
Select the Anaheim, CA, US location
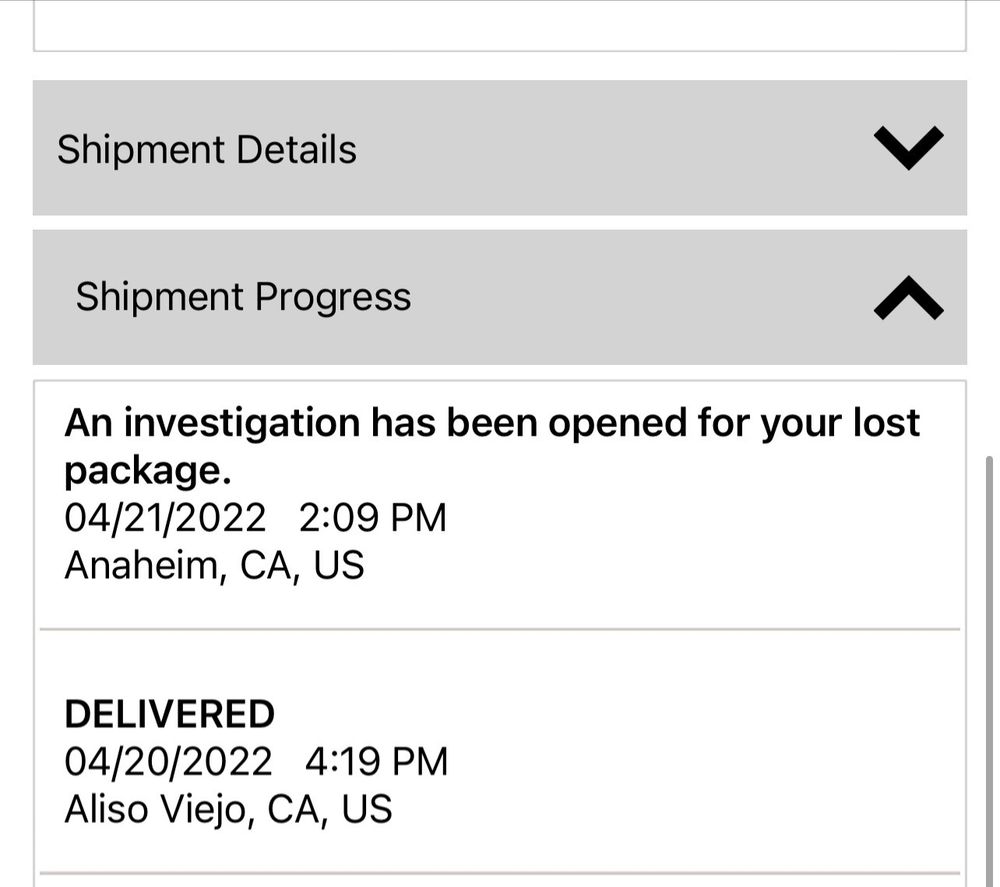pos(214,566)
